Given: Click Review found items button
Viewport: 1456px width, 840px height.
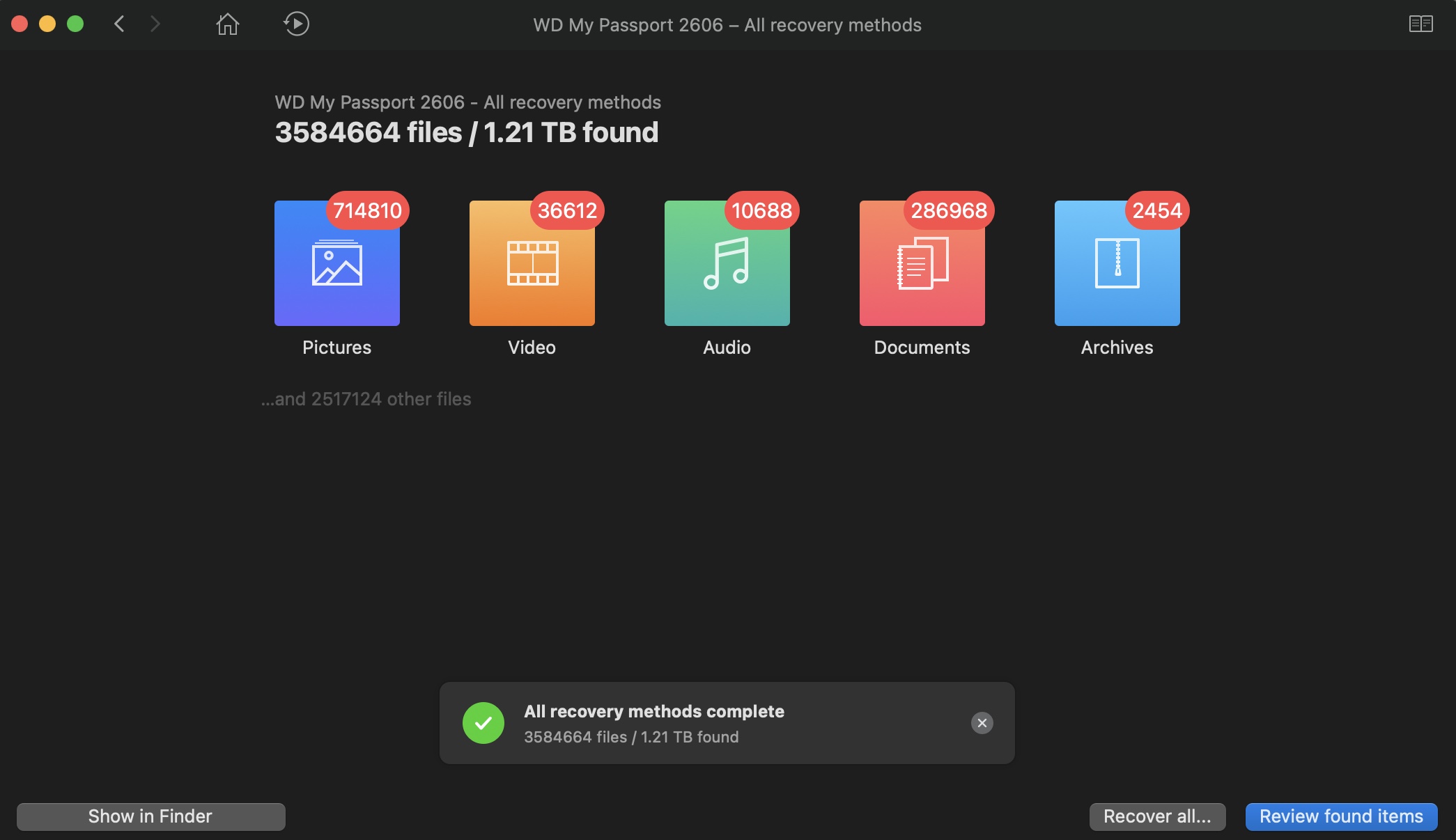Looking at the screenshot, I should [x=1341, y=816].
